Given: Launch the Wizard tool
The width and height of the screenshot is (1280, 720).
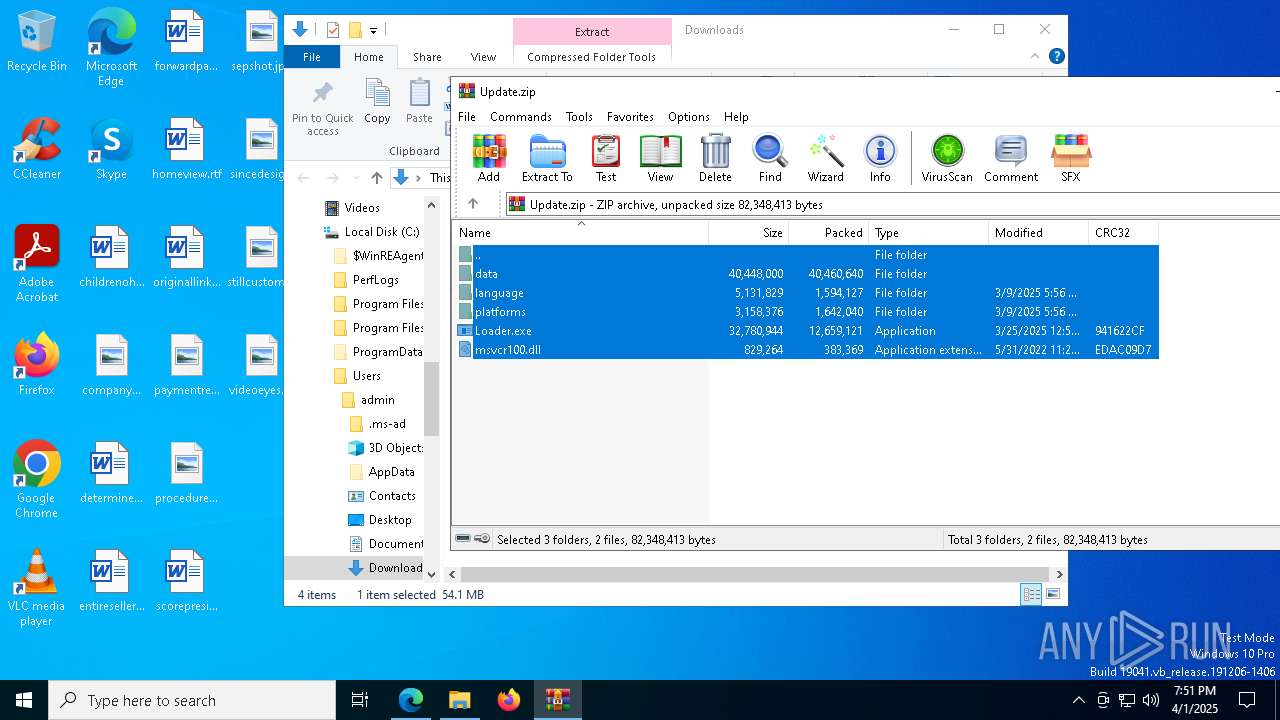Looking at the screenshot, I should [x=826, y=159].
